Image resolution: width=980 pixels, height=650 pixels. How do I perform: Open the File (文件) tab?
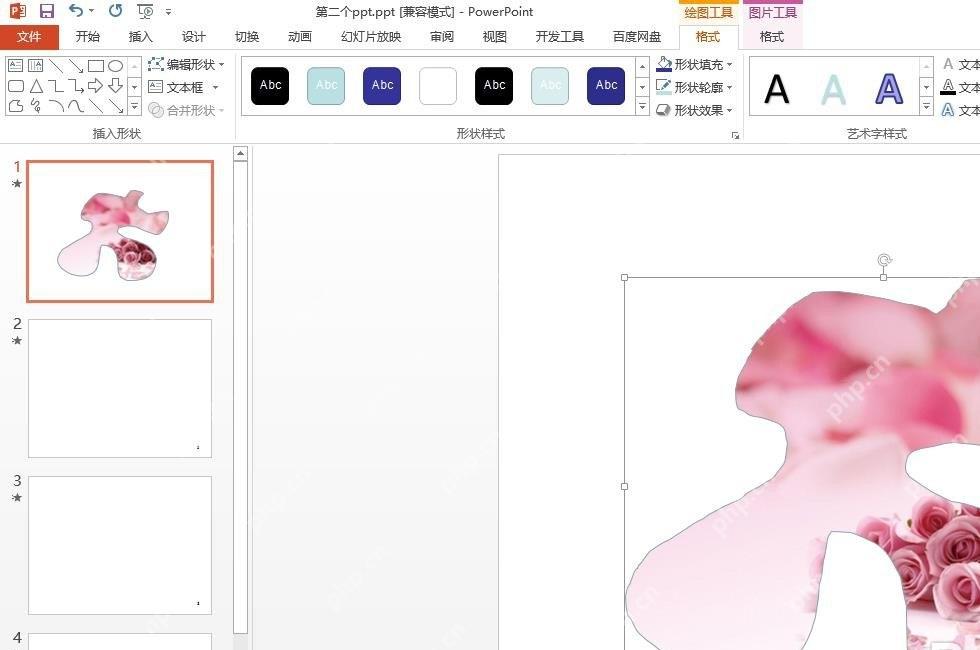click(29, 37)
